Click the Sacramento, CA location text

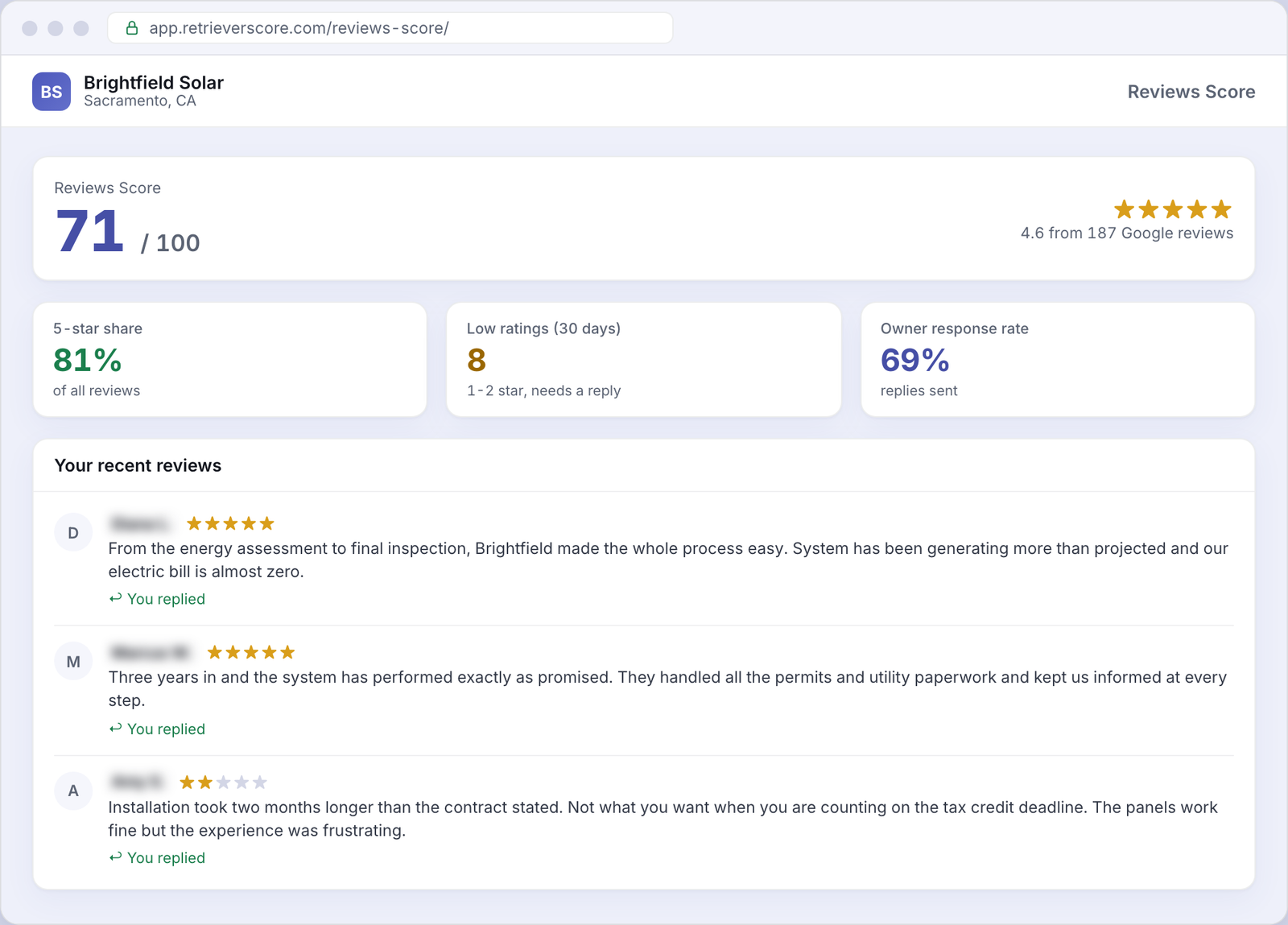point(140,101)
